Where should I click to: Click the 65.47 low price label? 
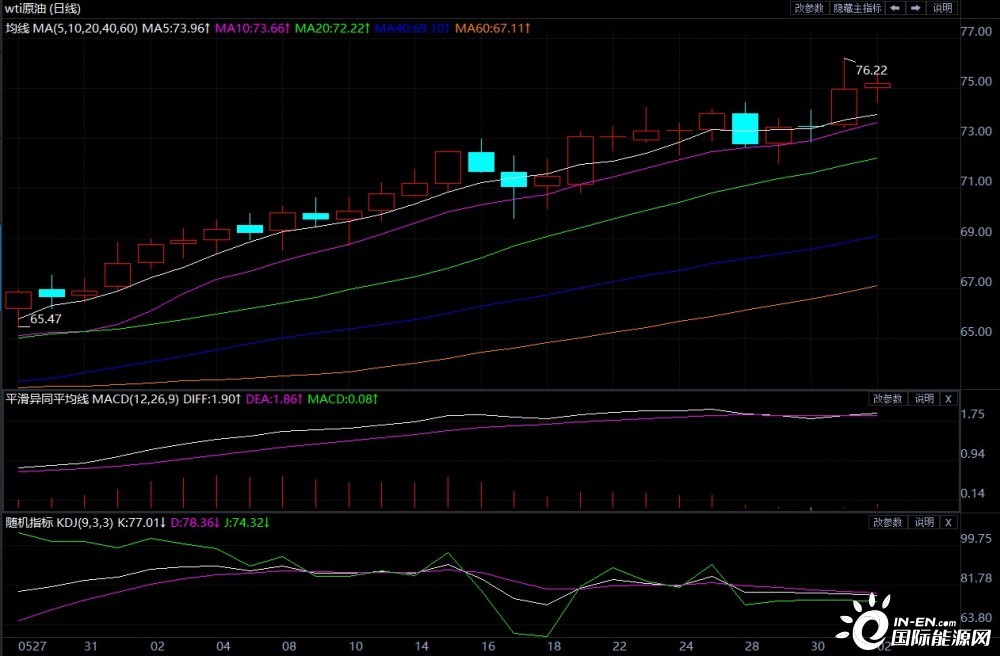click(x=46, y=319)
